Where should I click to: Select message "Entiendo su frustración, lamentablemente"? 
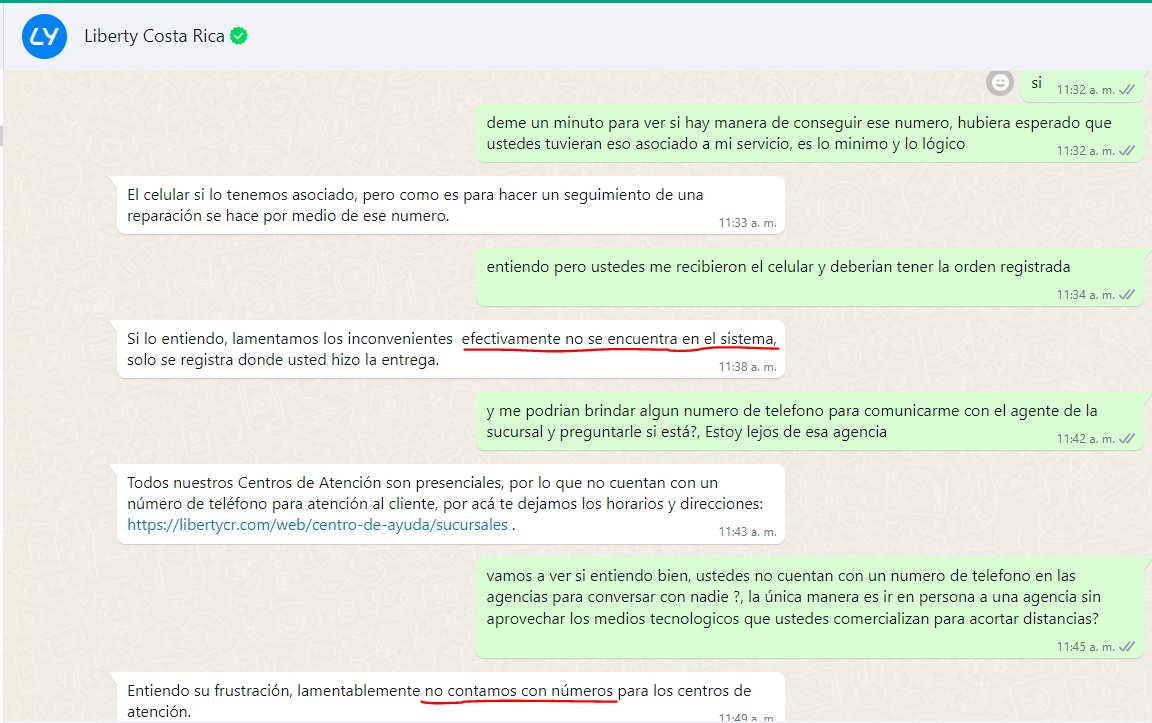450,698
